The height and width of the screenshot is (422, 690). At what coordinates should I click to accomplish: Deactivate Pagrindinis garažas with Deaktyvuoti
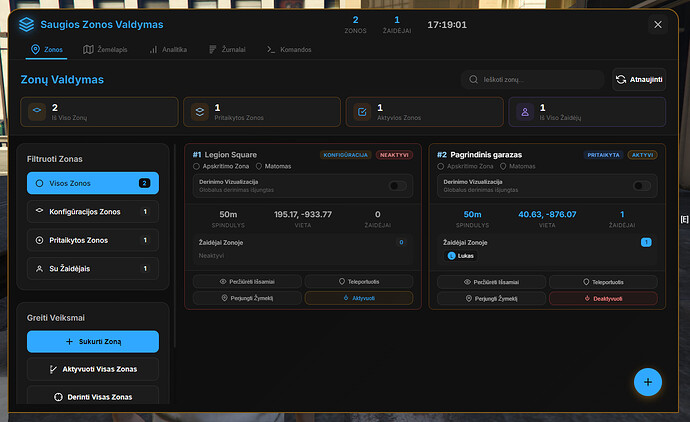tap(603, 298)
